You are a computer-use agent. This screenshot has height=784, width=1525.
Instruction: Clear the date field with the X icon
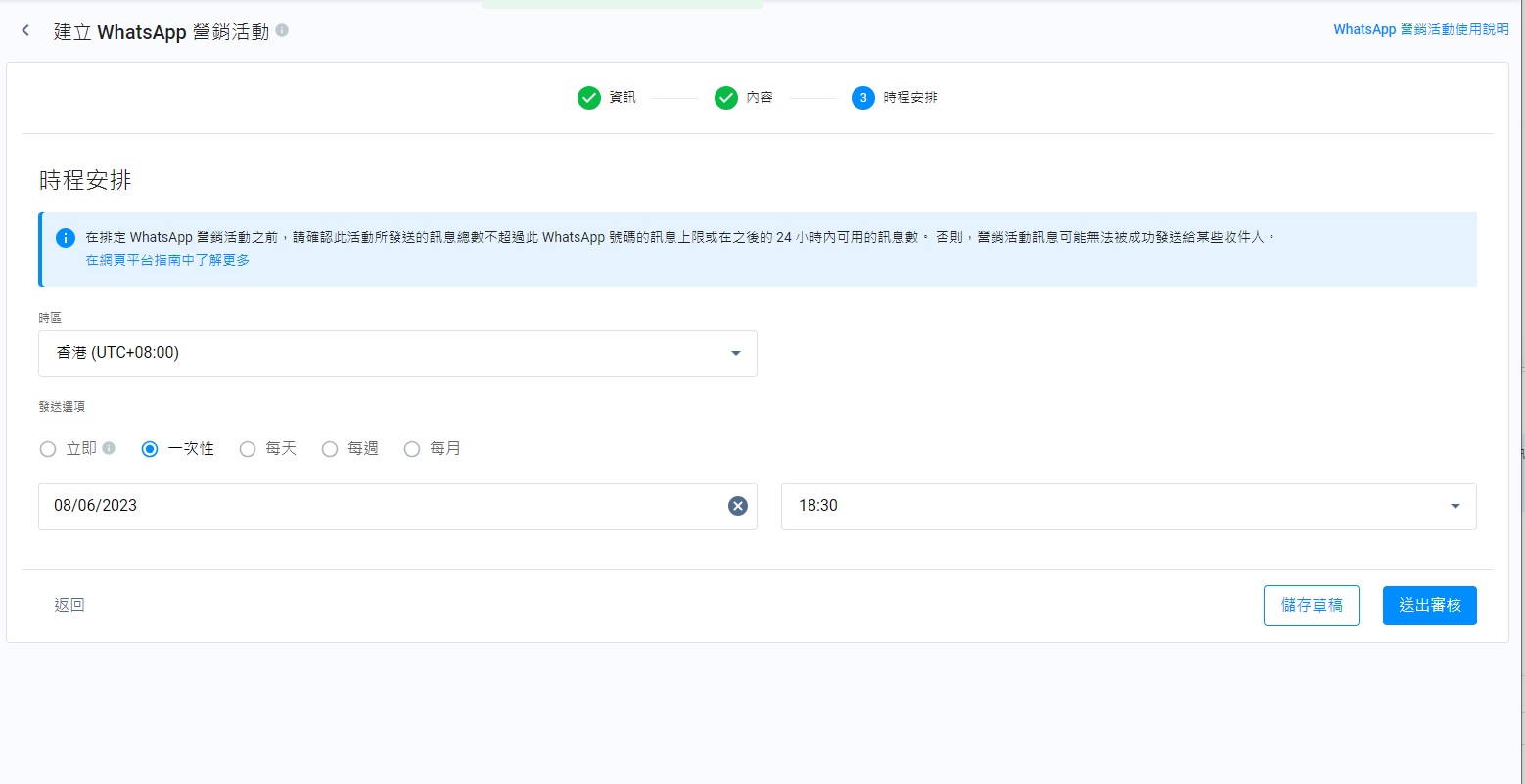737,506
